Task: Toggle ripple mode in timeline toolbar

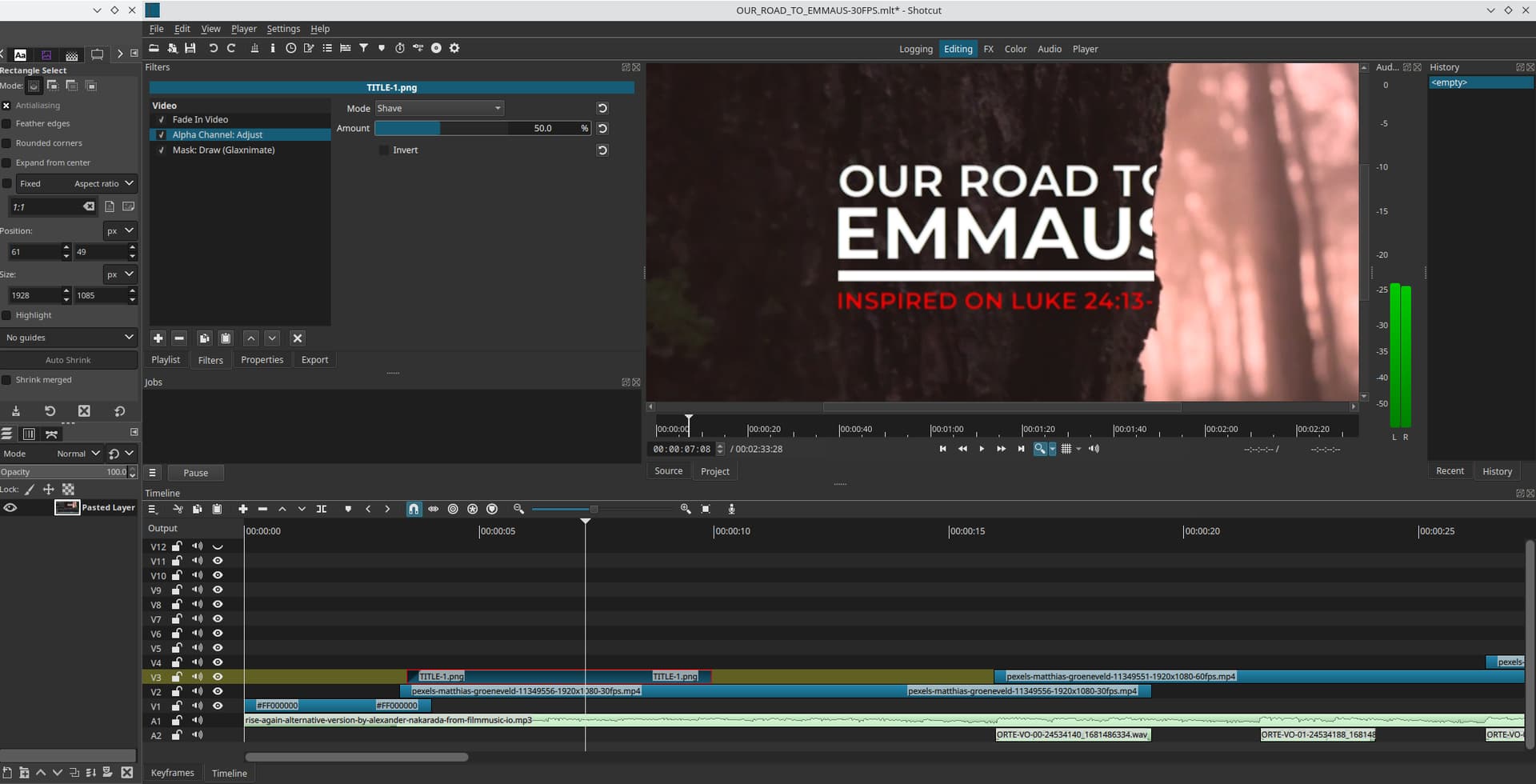Action: click(x=453, y=509)
